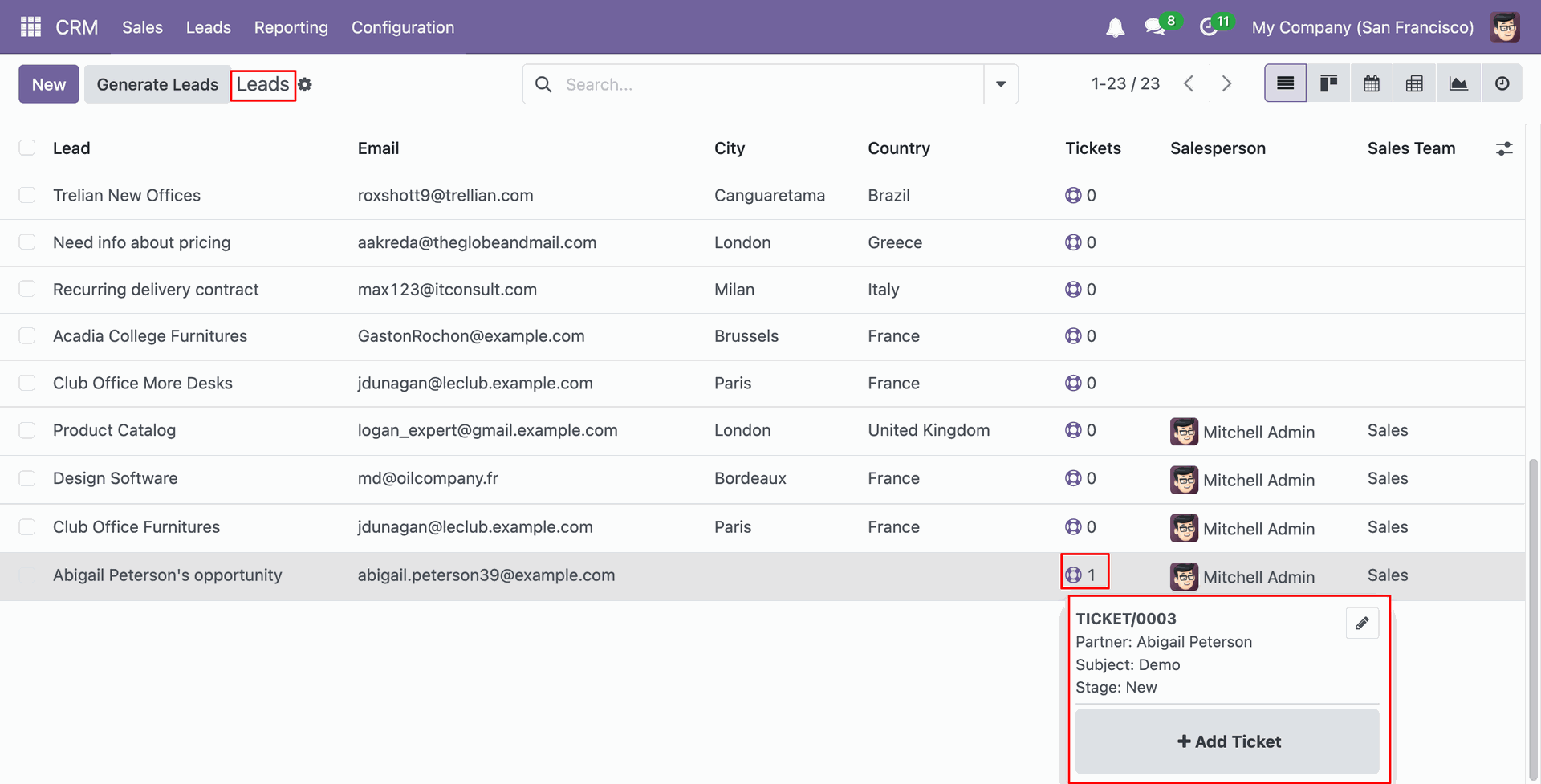The width and height of the screenshot is (1541, 784).
Task: Switch to Pivot table view
Action: click(x=1414, y=83)
